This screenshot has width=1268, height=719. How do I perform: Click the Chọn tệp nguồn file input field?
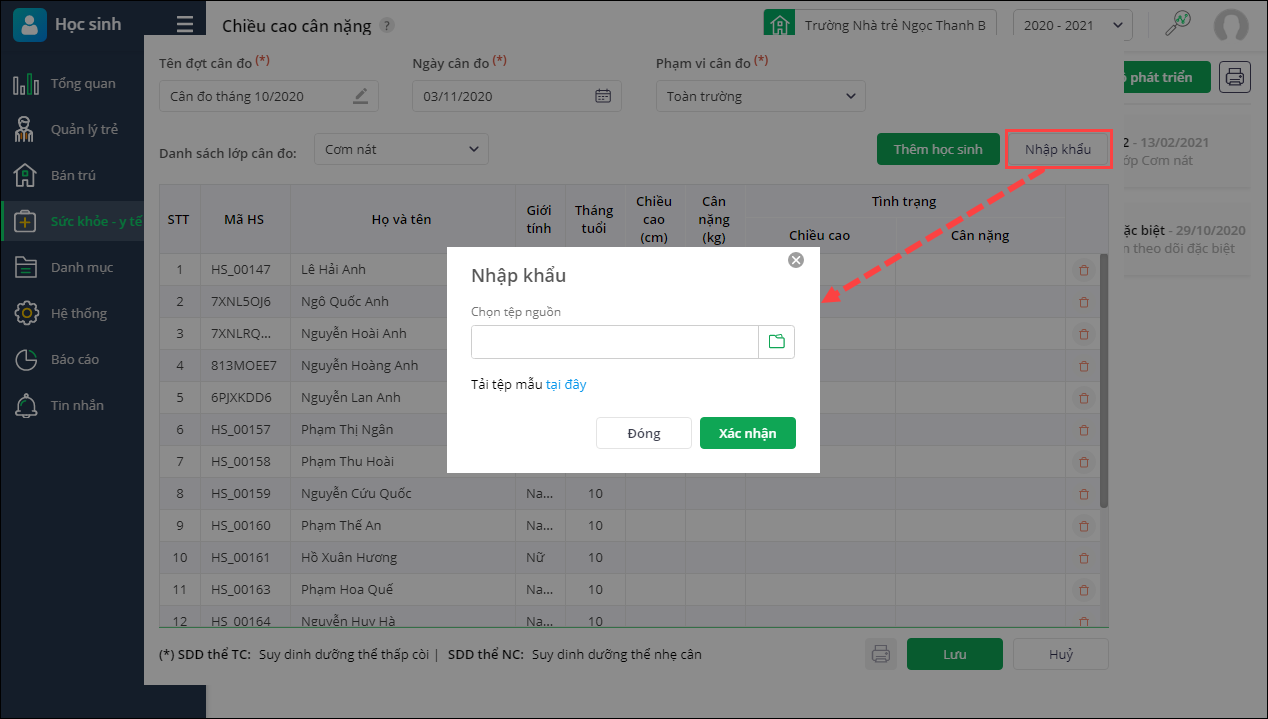tap(615, 342)
